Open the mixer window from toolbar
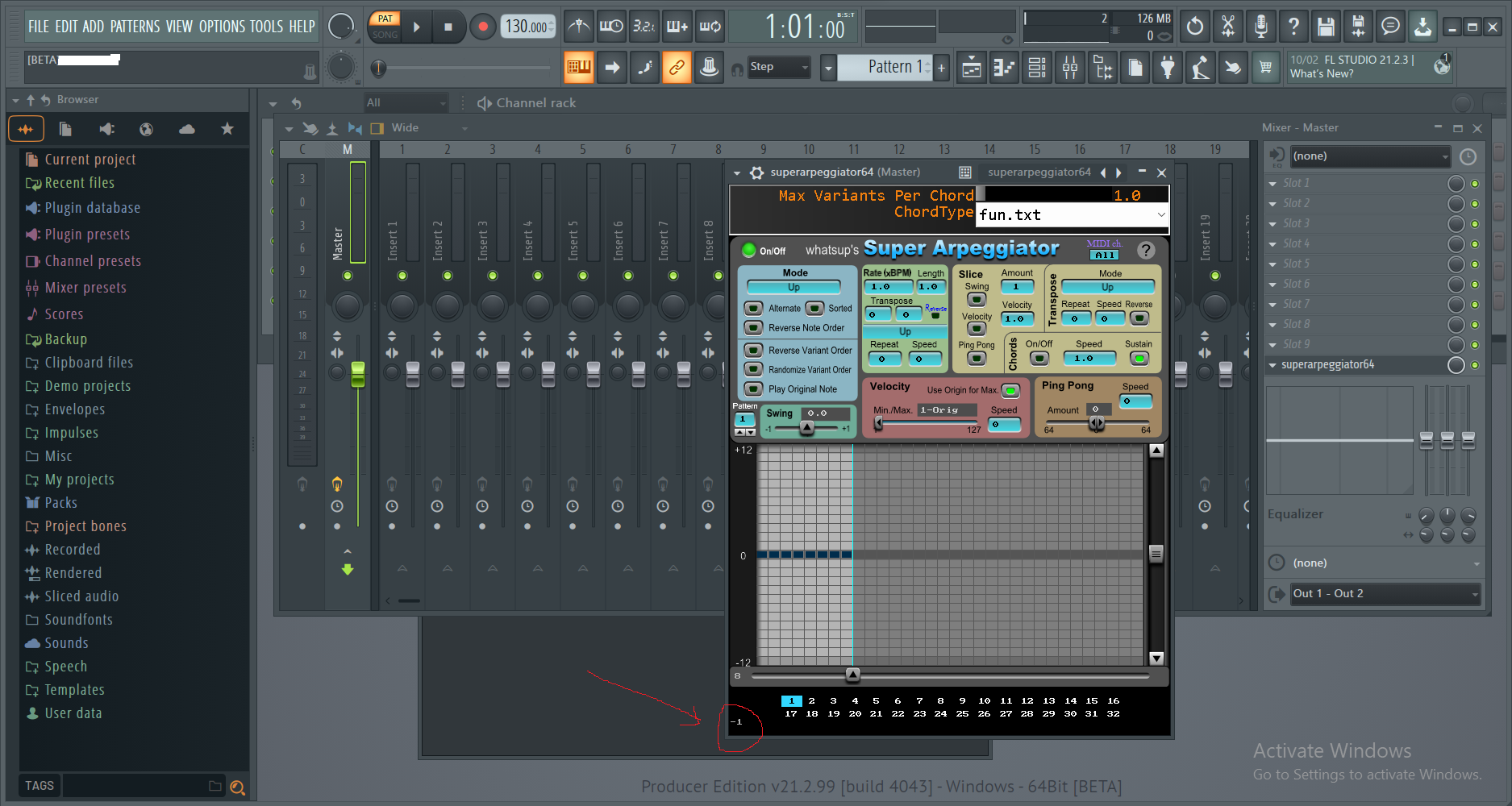The height and width of the screenshot is (806, 1512). click(1069, 68)
